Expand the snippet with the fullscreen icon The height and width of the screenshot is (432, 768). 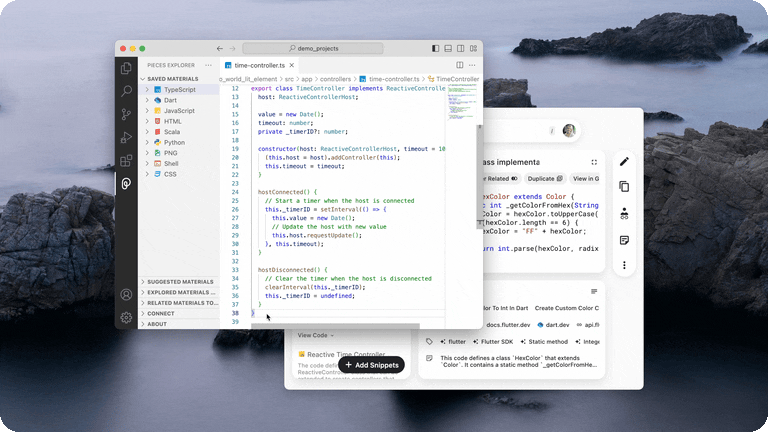(x=594, y=162)
